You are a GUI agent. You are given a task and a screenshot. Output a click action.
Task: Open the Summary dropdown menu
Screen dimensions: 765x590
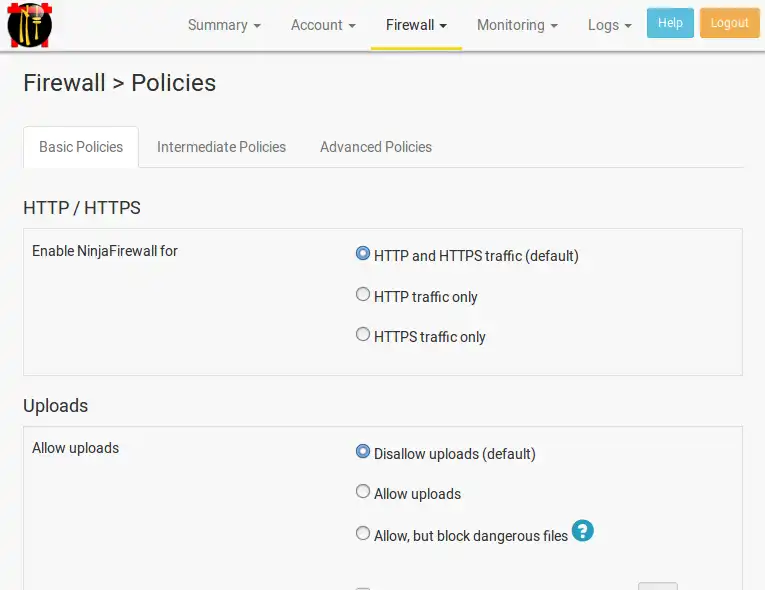[224, 25]
